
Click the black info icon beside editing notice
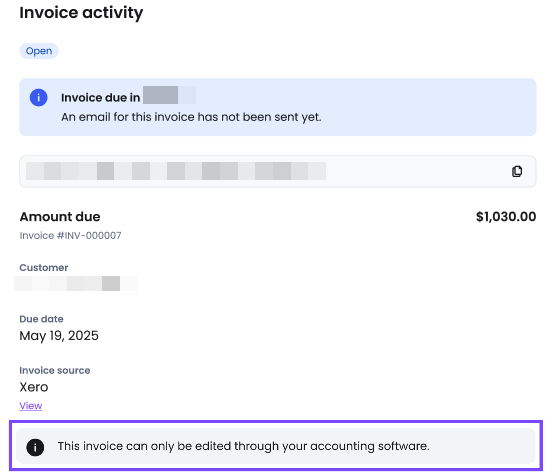coord(35,447)
